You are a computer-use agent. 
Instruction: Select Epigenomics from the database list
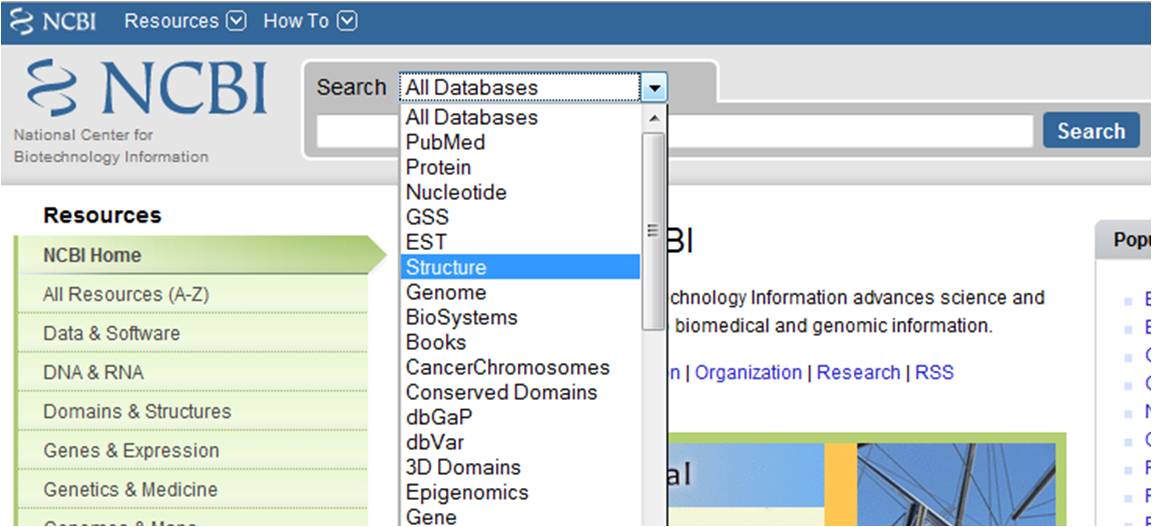(521, 492)
